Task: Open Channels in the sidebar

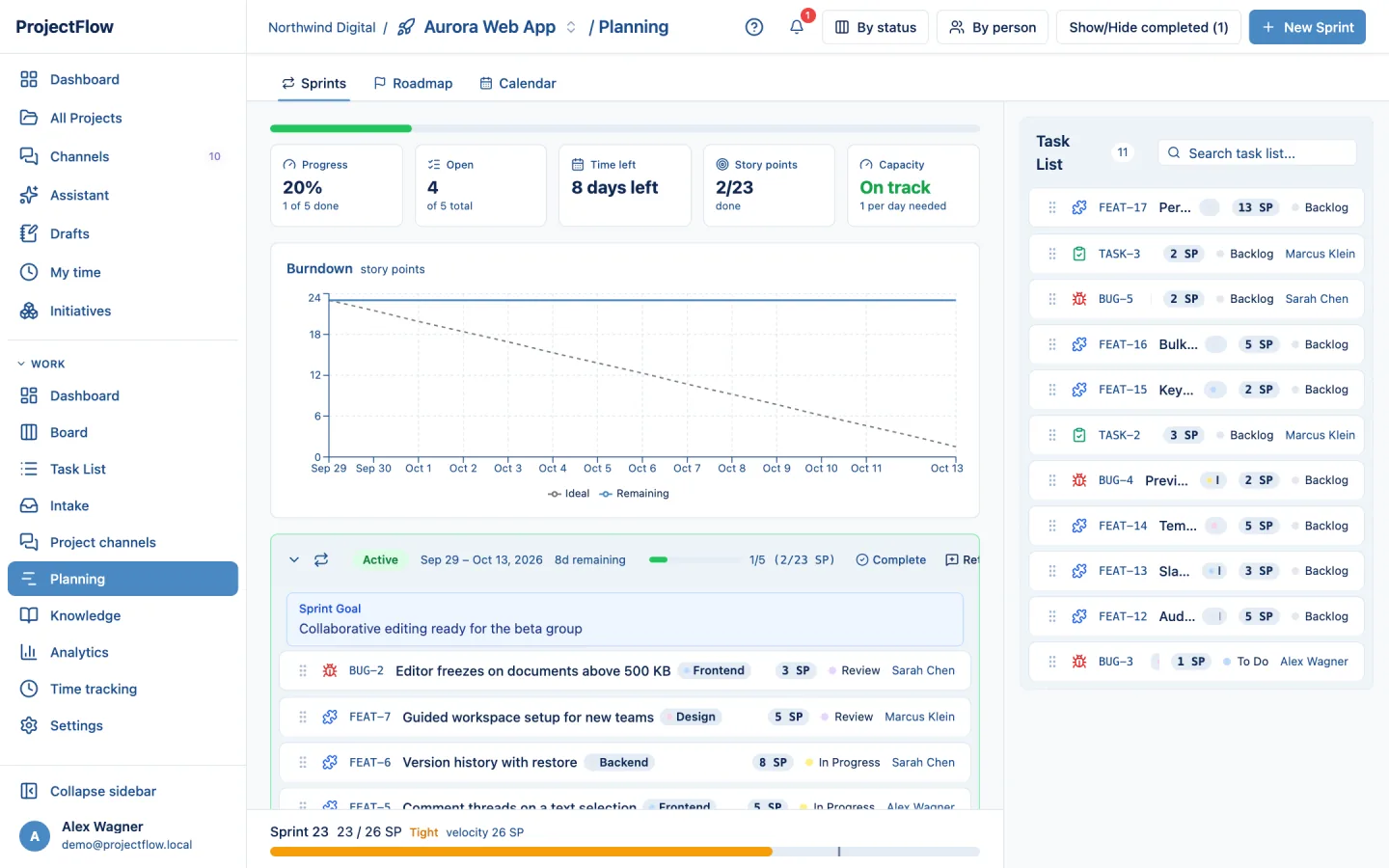Action: [x=123, y=156]
